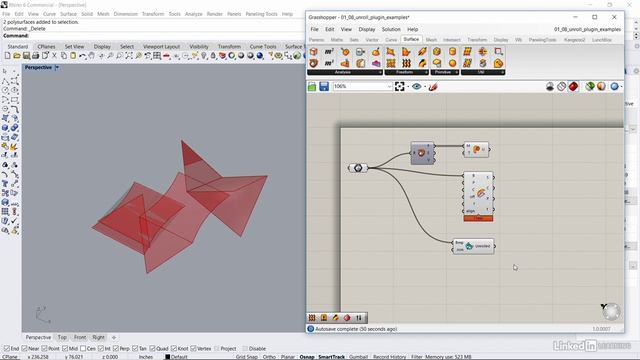This screenshot has height=360, width=640.
Task: Click the Brep parameter node on canvas
Action: tap(358, 168)
